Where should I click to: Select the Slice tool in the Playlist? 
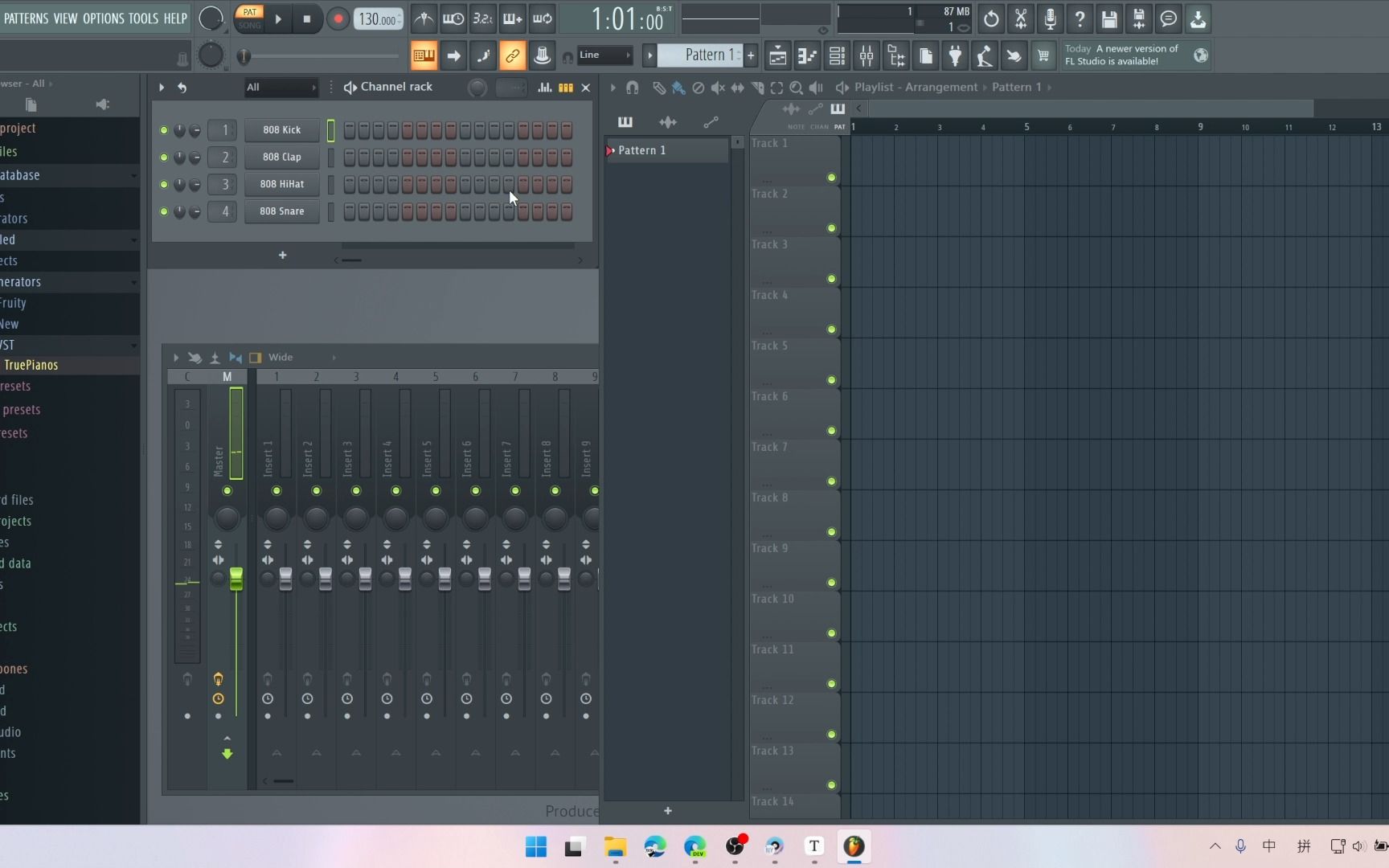pos(756,88)
